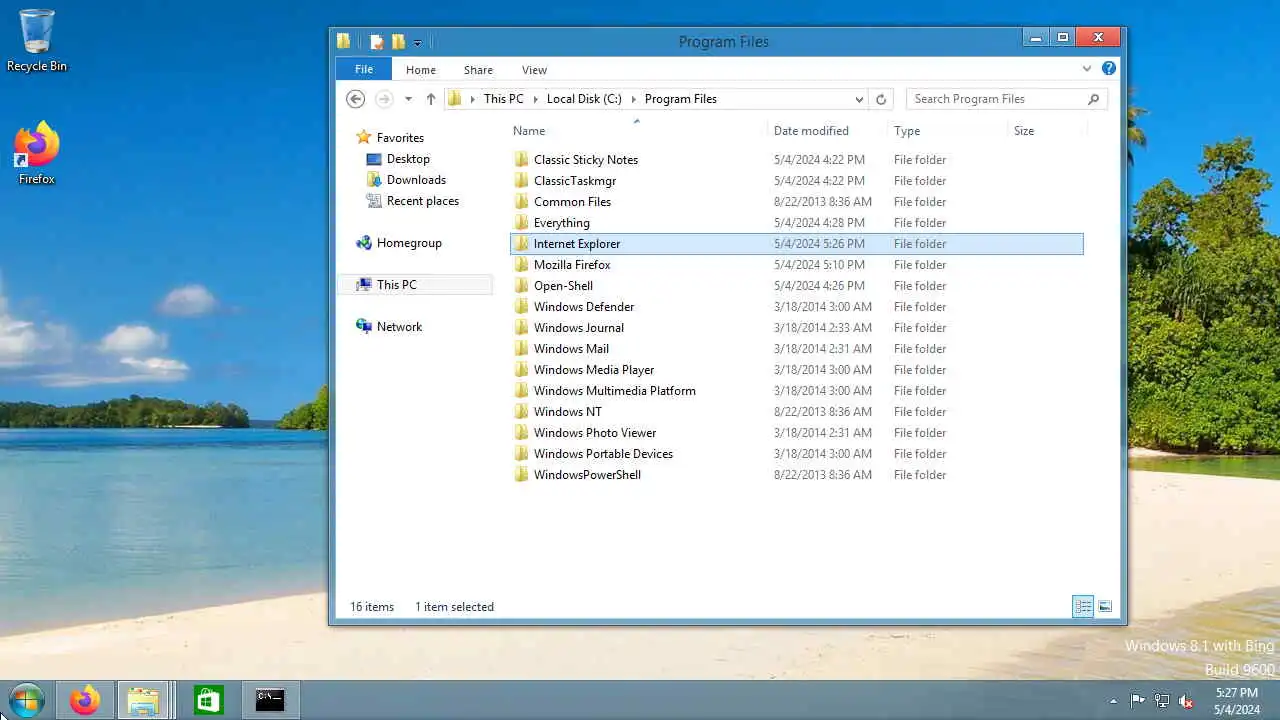Open the recent locations dropdown
This screenshot has width=1280, height=720.
(408, 99)
